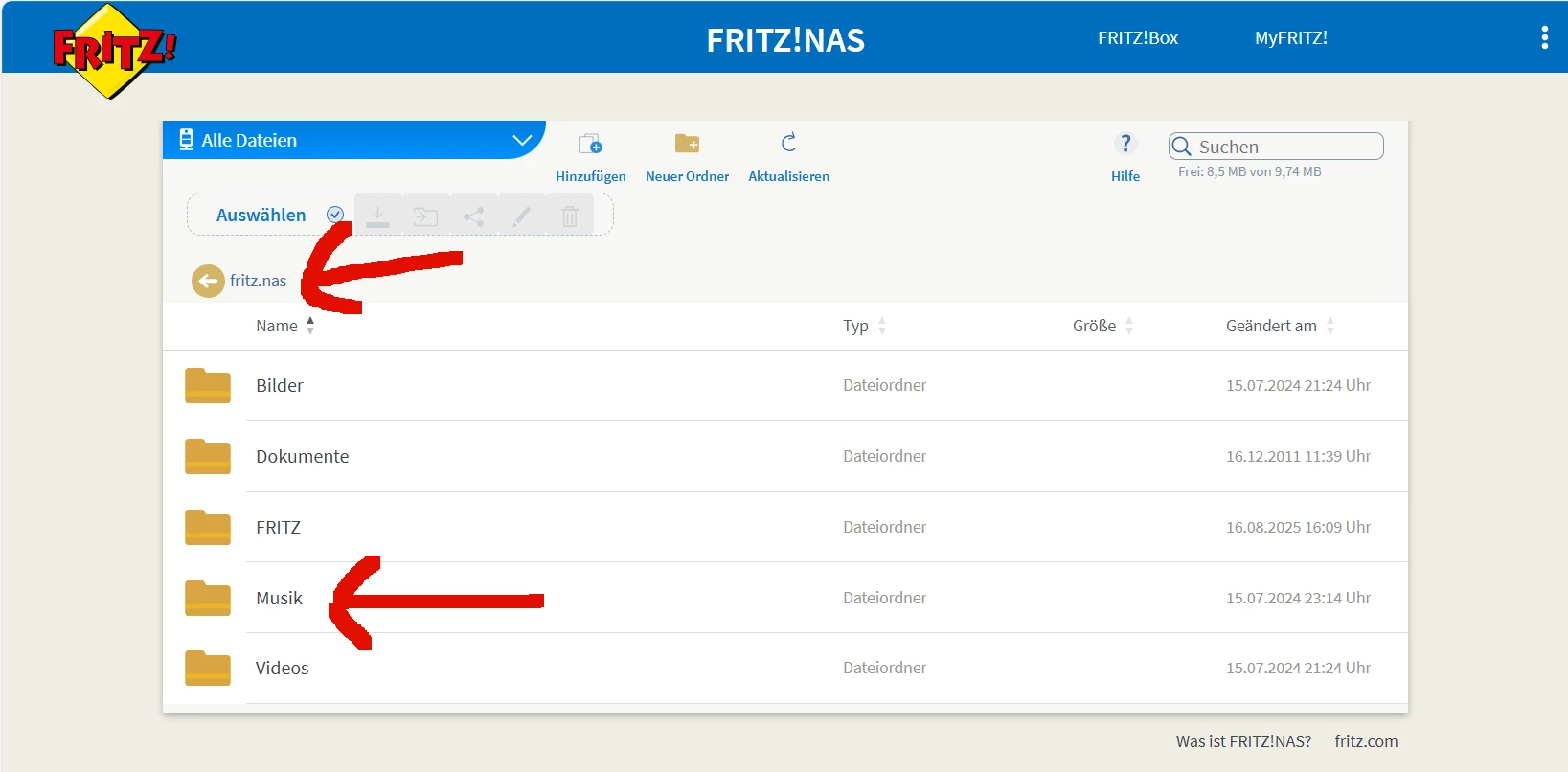This screenshot has width=1568, height=772.
Task: Open the FRITZ folder name
Action: (278, 527)
